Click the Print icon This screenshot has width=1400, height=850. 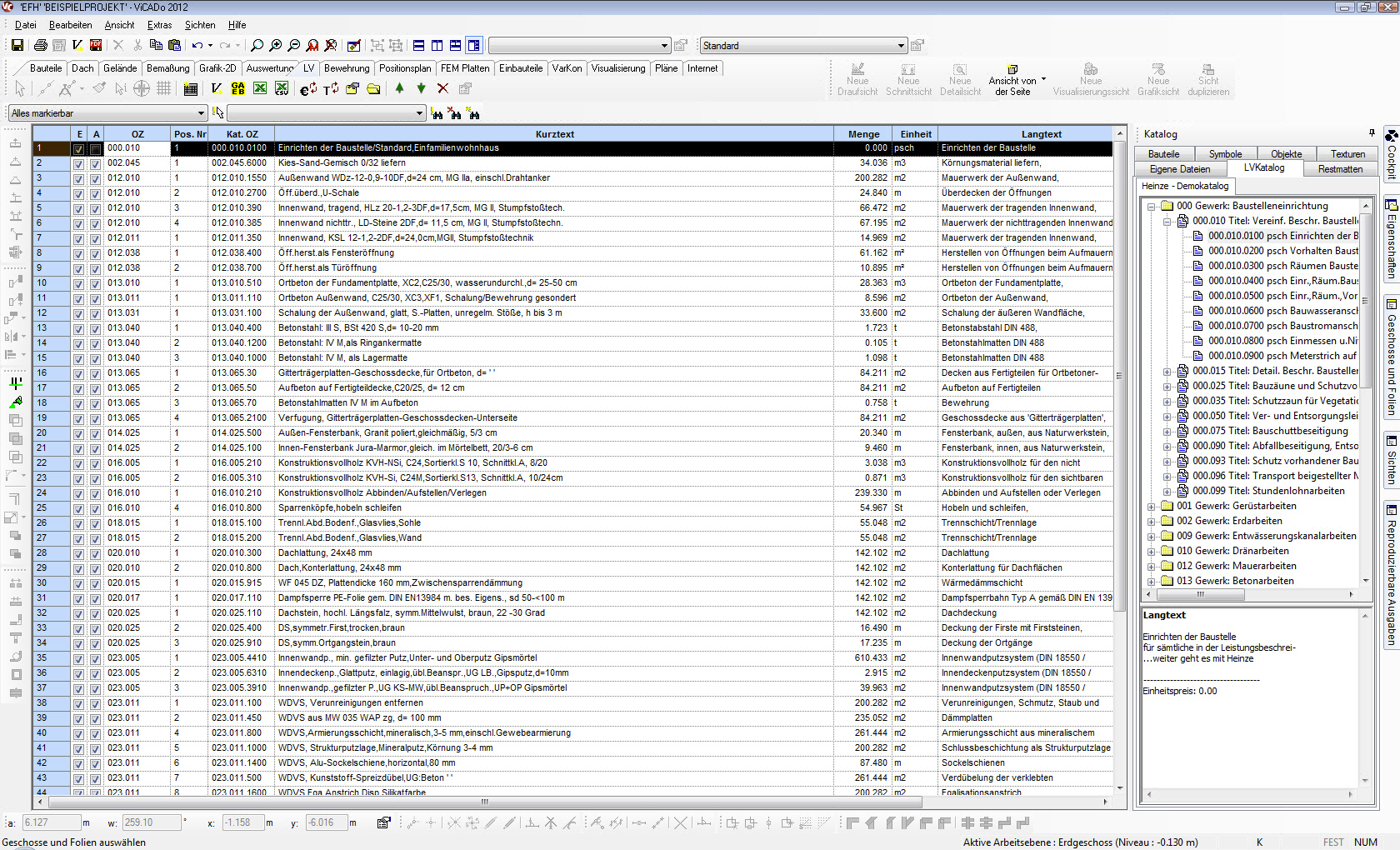point(40,45)
